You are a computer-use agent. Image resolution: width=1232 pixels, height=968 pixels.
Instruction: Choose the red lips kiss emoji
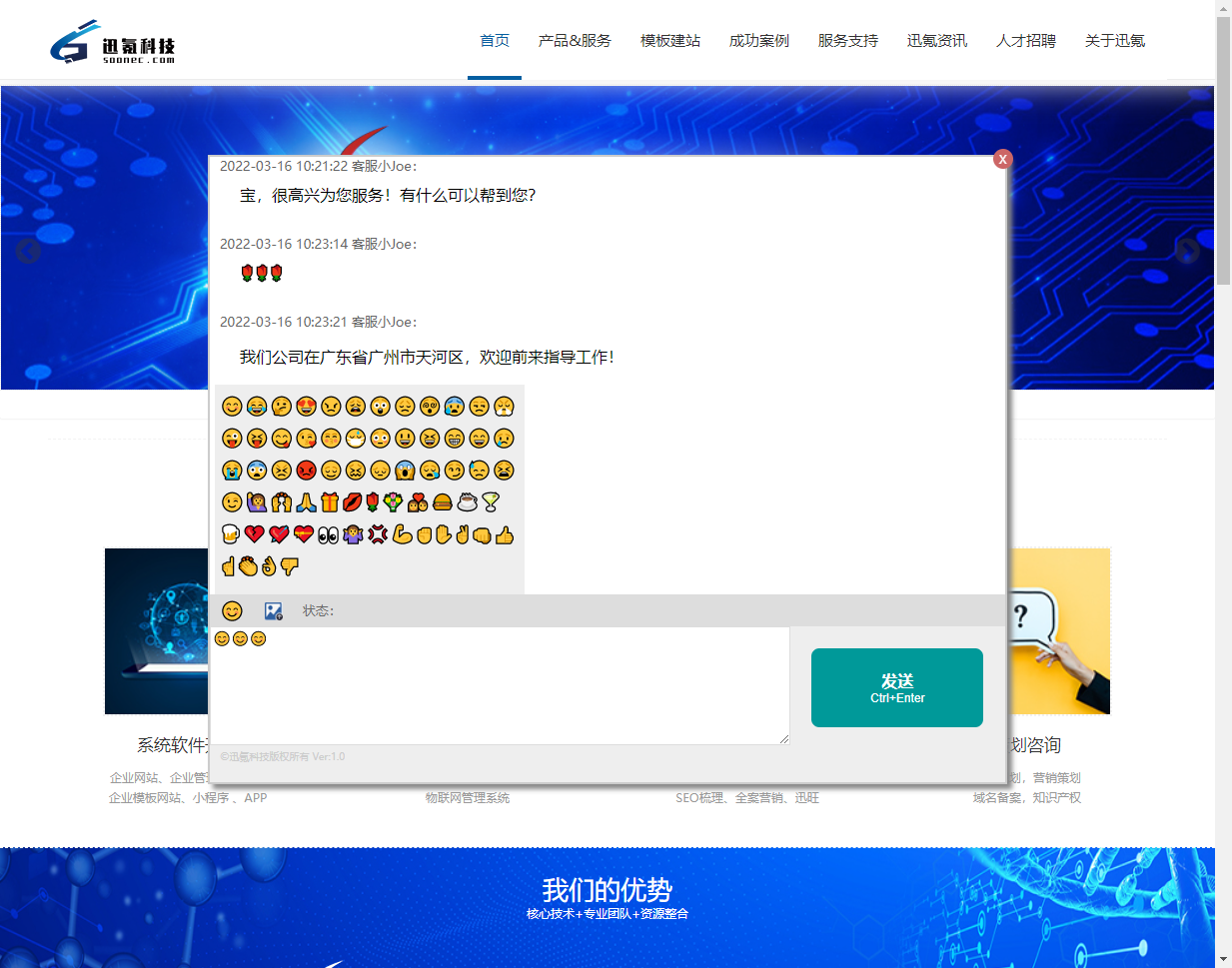coord(352,502)
